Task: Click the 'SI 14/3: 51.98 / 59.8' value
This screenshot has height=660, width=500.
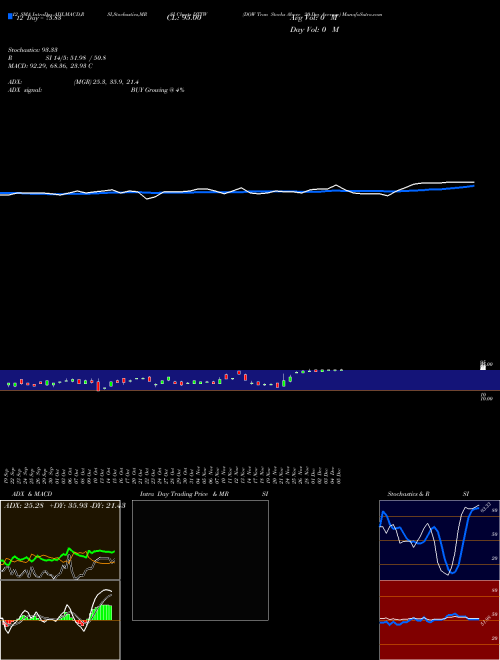Action: point(75,58)
